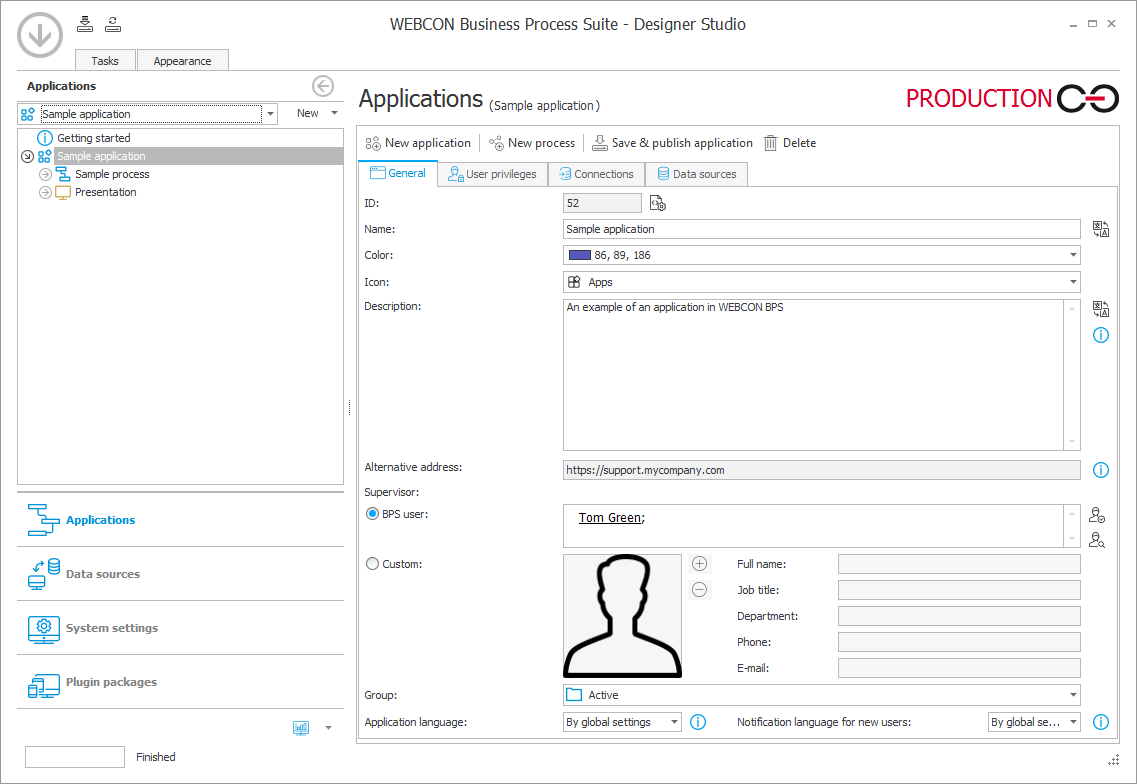Expand the Presentation tree node

click(45, 192)
